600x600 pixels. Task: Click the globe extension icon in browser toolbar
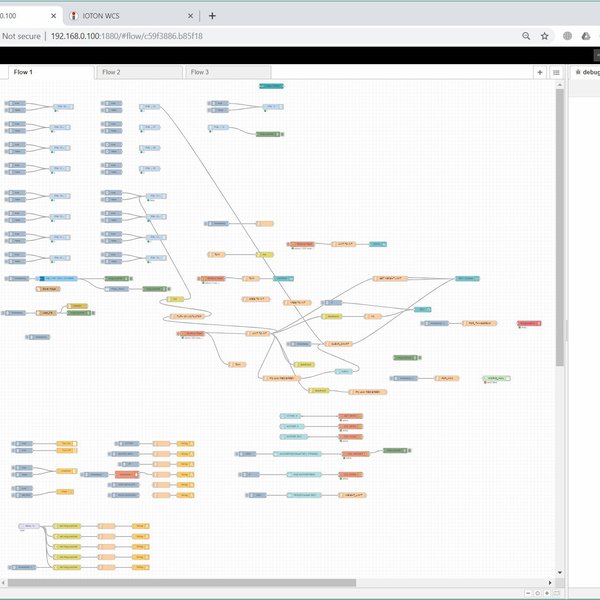pyautogui.click(x=569, y=35)
